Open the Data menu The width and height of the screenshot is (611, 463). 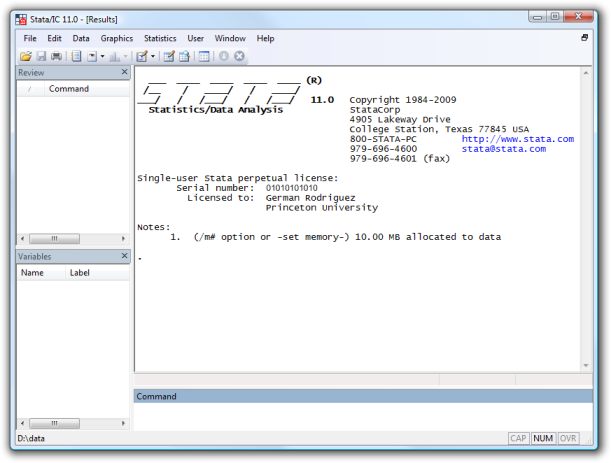tap(81, 38)
